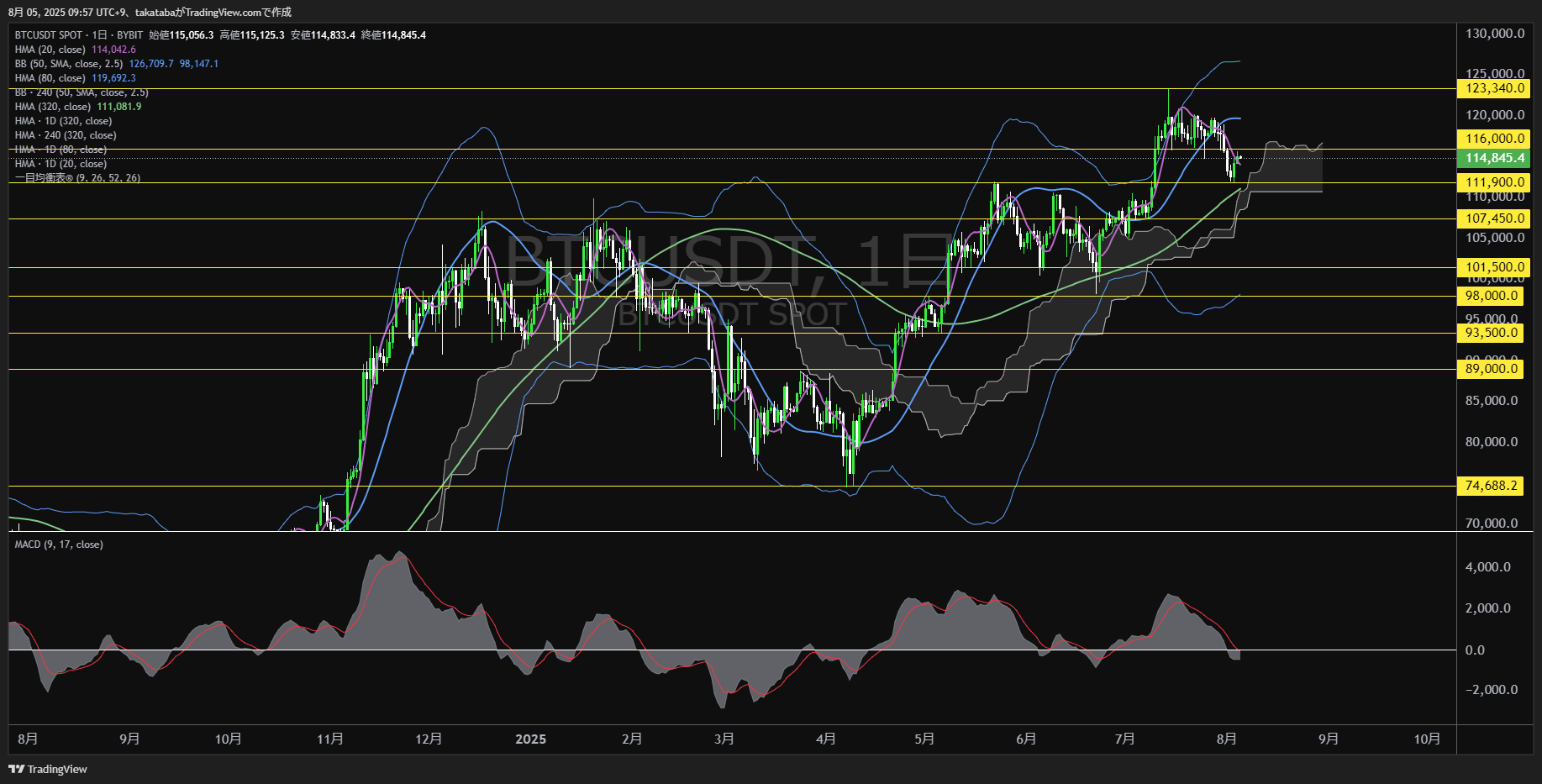
Task: Click the HMA (320, close) 111,081.9 legend
Action: 78,107
